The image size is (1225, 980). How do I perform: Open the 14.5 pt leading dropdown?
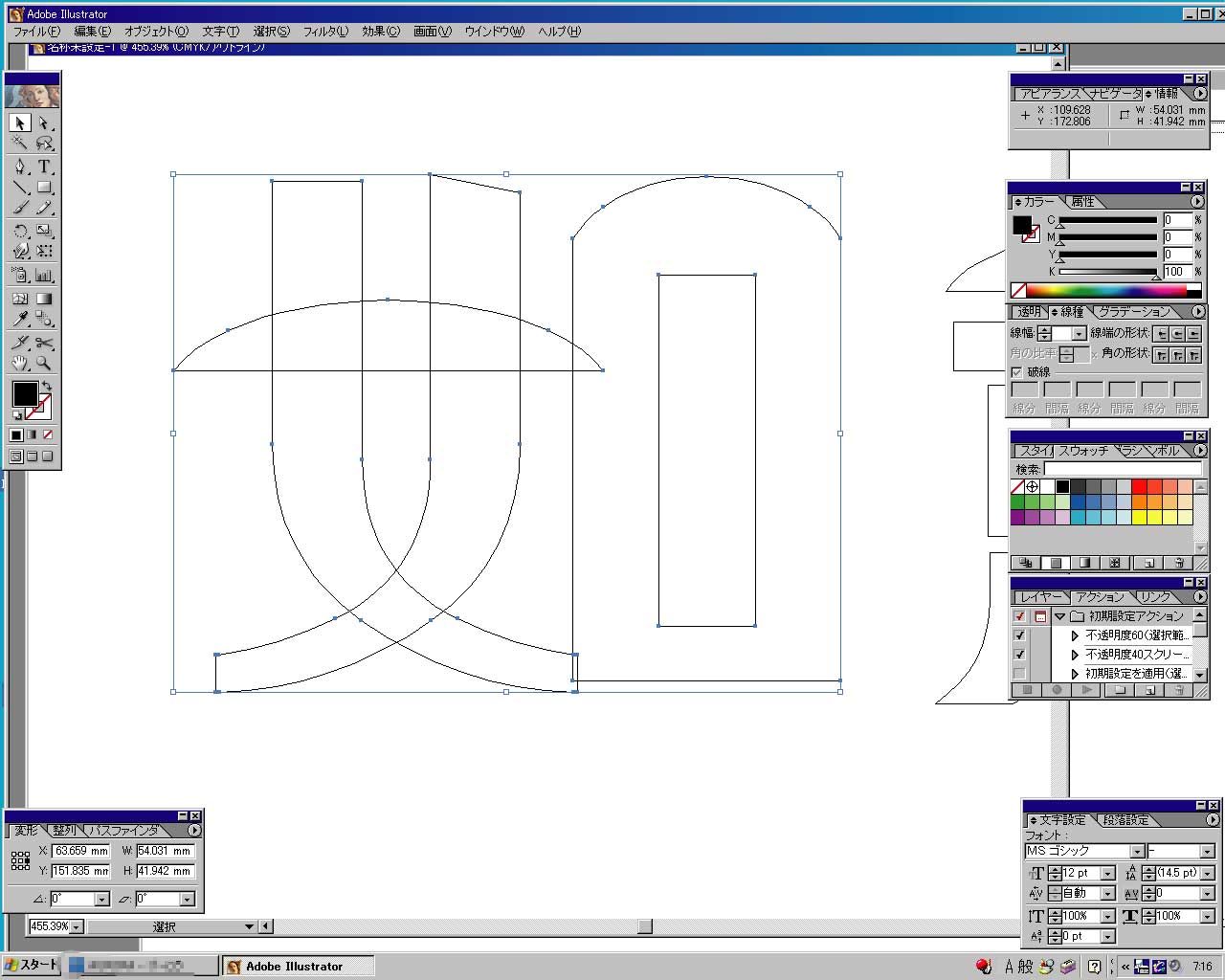[1206, 873]
